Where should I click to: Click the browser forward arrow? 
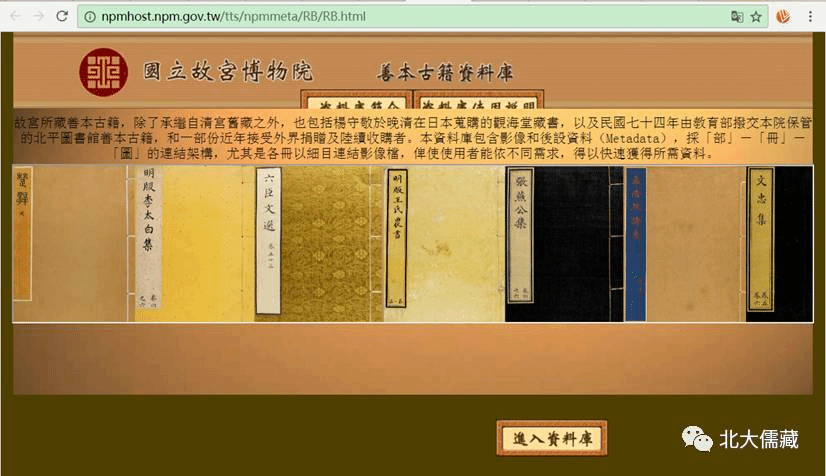(x=37, y=16)
